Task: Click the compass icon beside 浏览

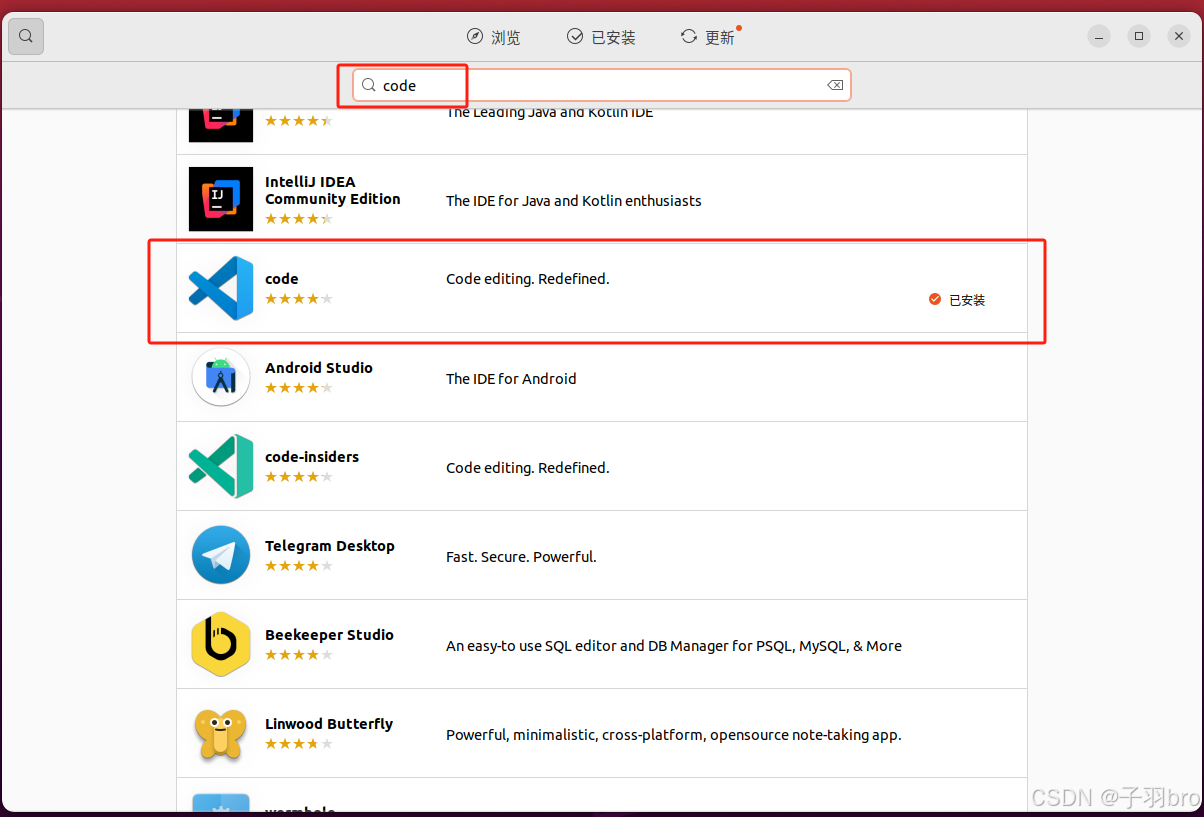Action: click(x=474, y=37)
